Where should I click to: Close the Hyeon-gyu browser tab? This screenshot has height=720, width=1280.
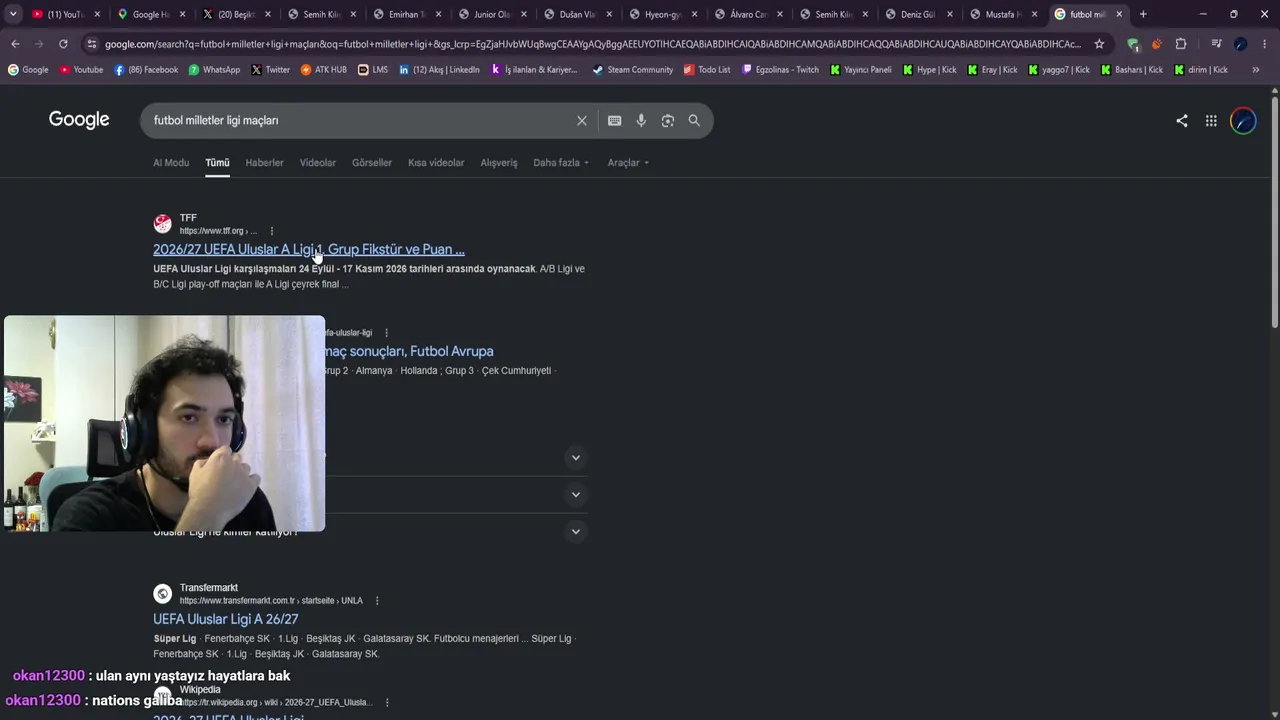click(x=694, y=14)
